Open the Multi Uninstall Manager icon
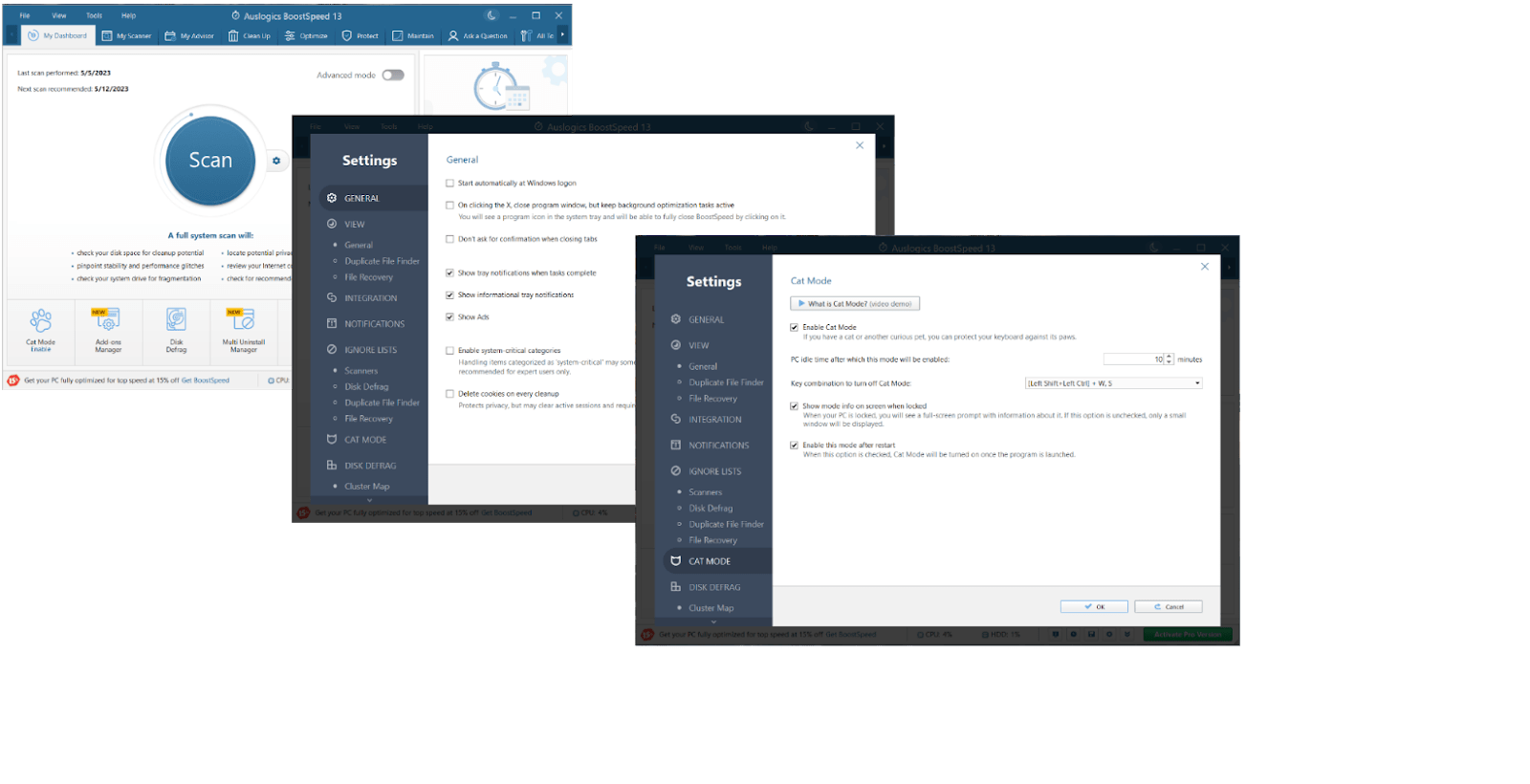 click(x=243, y=318)
